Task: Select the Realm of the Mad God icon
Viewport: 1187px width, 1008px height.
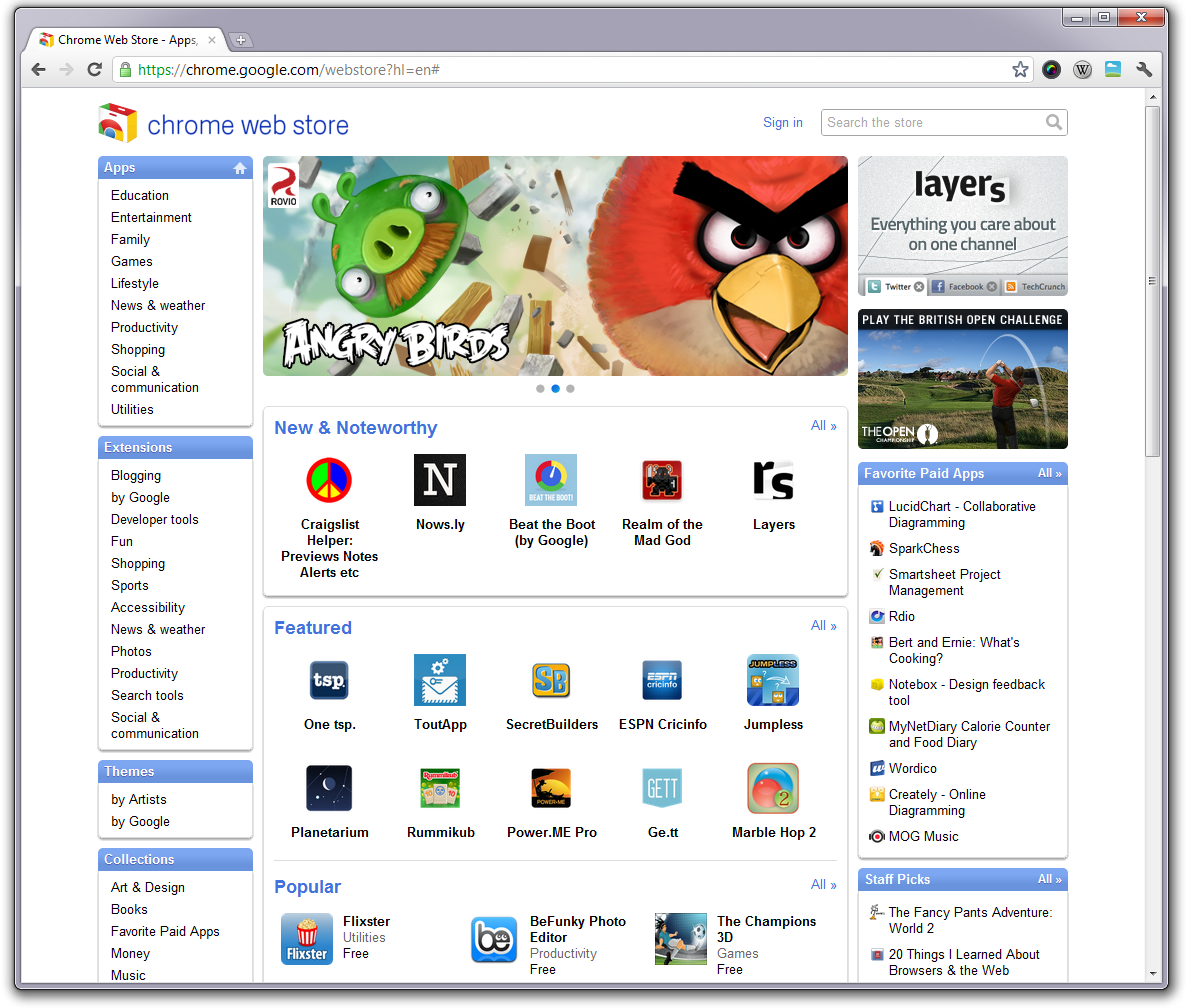Action: pyautogui.click(x=662, y=480)
